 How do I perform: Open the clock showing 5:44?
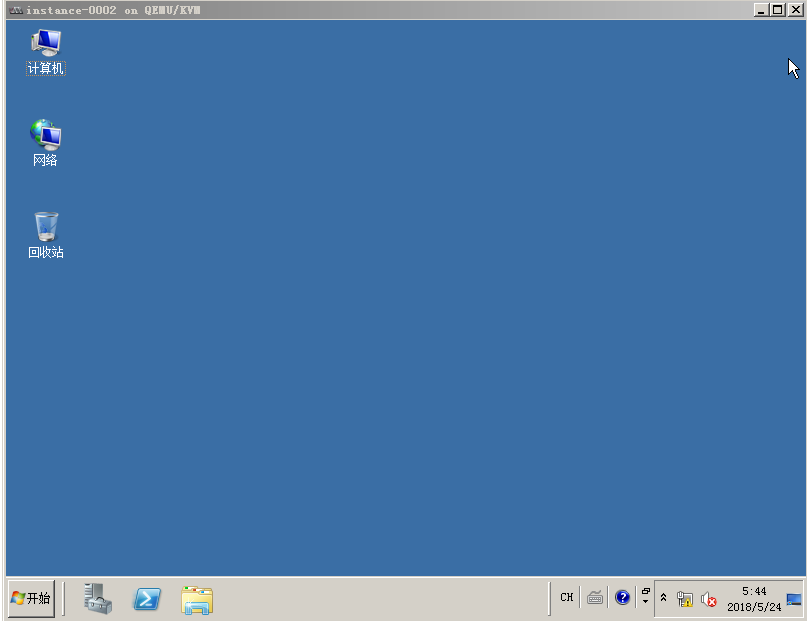754,599
